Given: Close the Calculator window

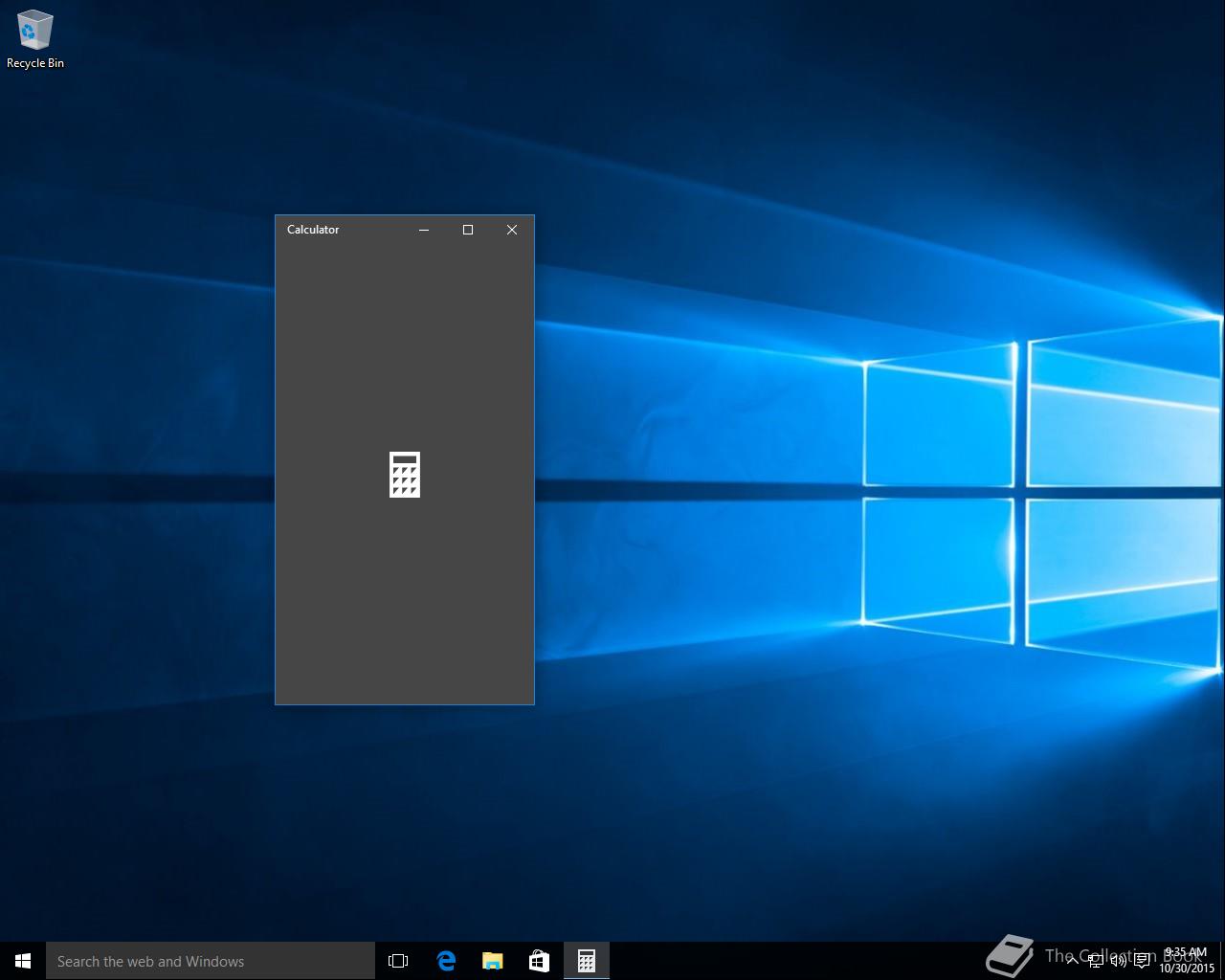Looking at the screenshot, I should (512, 230).
